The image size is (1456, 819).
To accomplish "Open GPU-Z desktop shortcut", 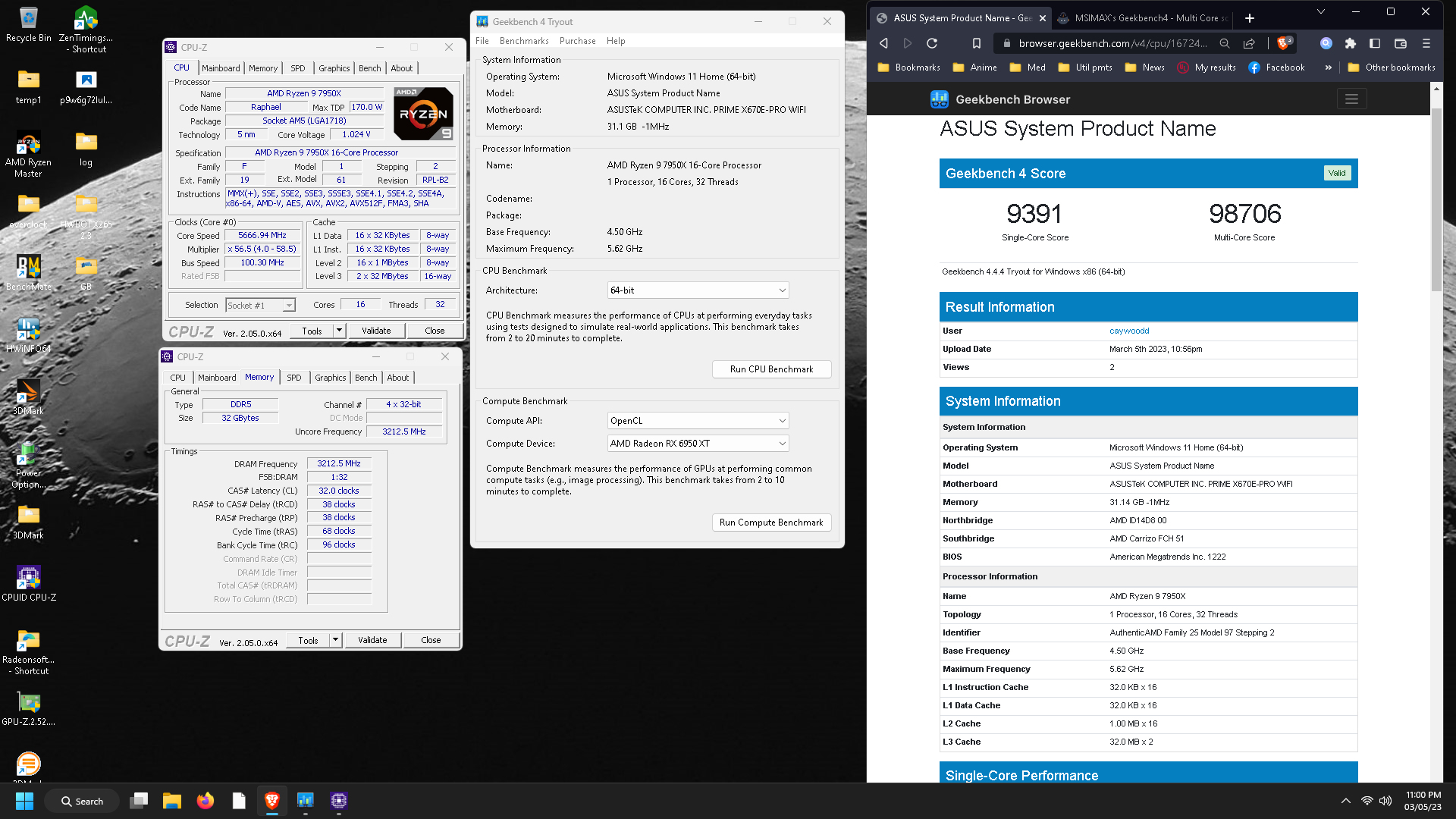I will (28, 708).
